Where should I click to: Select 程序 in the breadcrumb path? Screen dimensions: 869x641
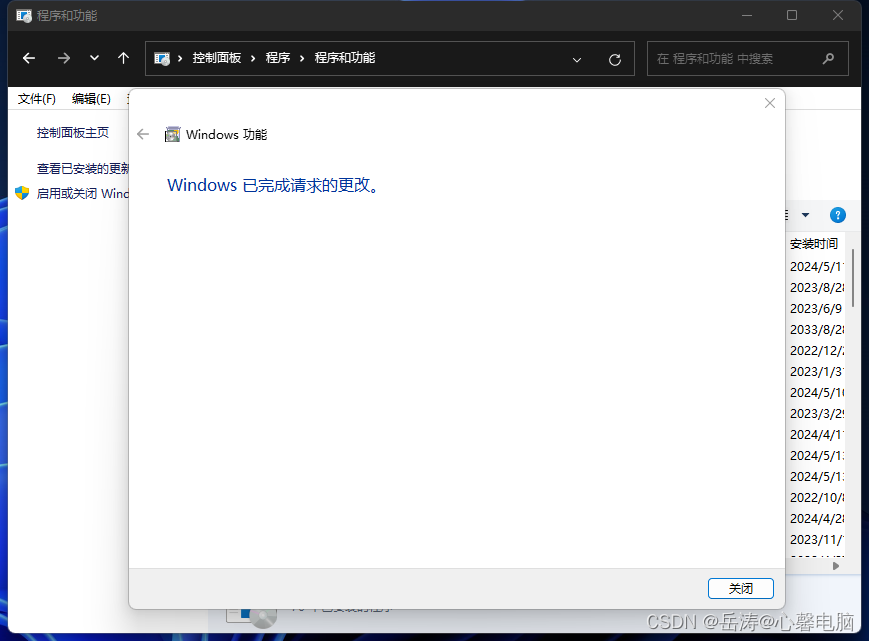click(x=278, y=58)
